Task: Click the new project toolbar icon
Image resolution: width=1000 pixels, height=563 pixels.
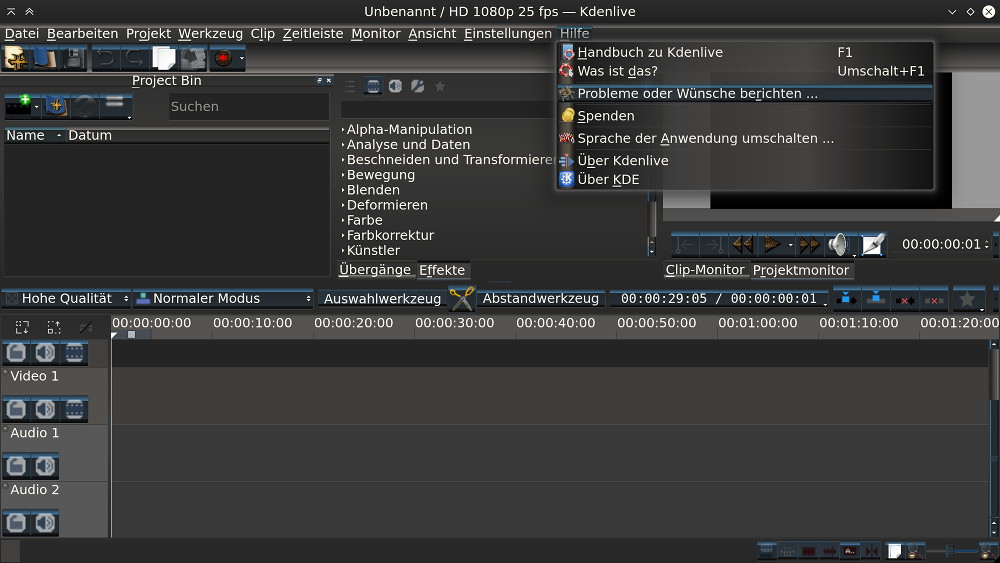Action: (x=16, y=58)
